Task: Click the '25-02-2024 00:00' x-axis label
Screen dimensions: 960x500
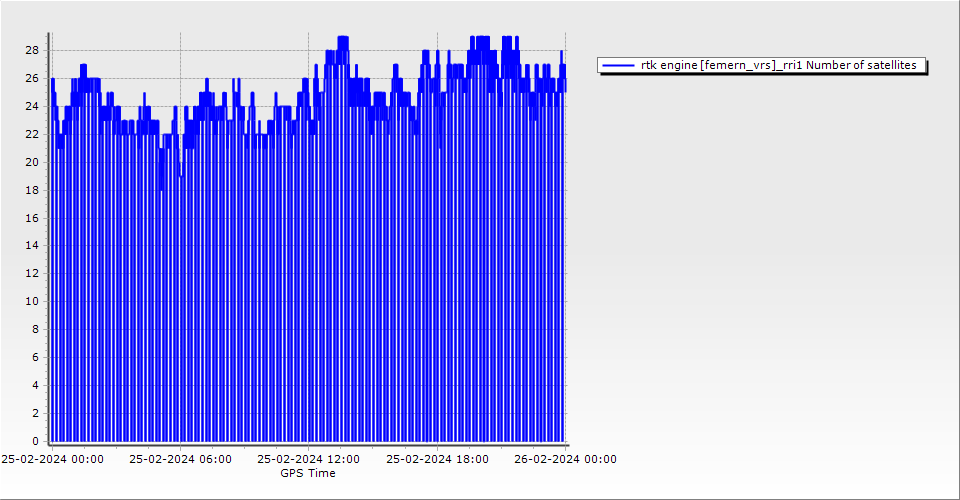Action: pyautogui.click(x=52, y=460)
